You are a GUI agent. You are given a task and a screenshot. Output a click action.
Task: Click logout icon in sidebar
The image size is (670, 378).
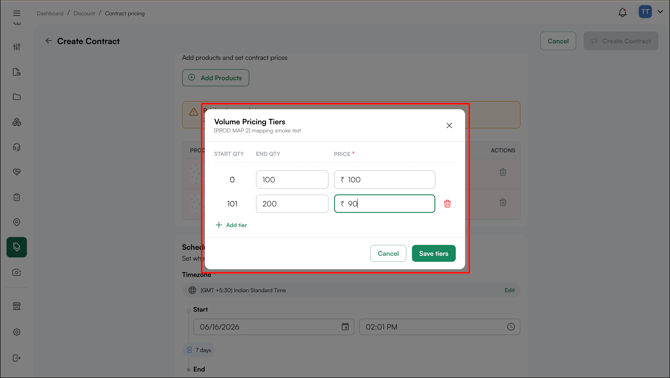(x=17, y=358)
